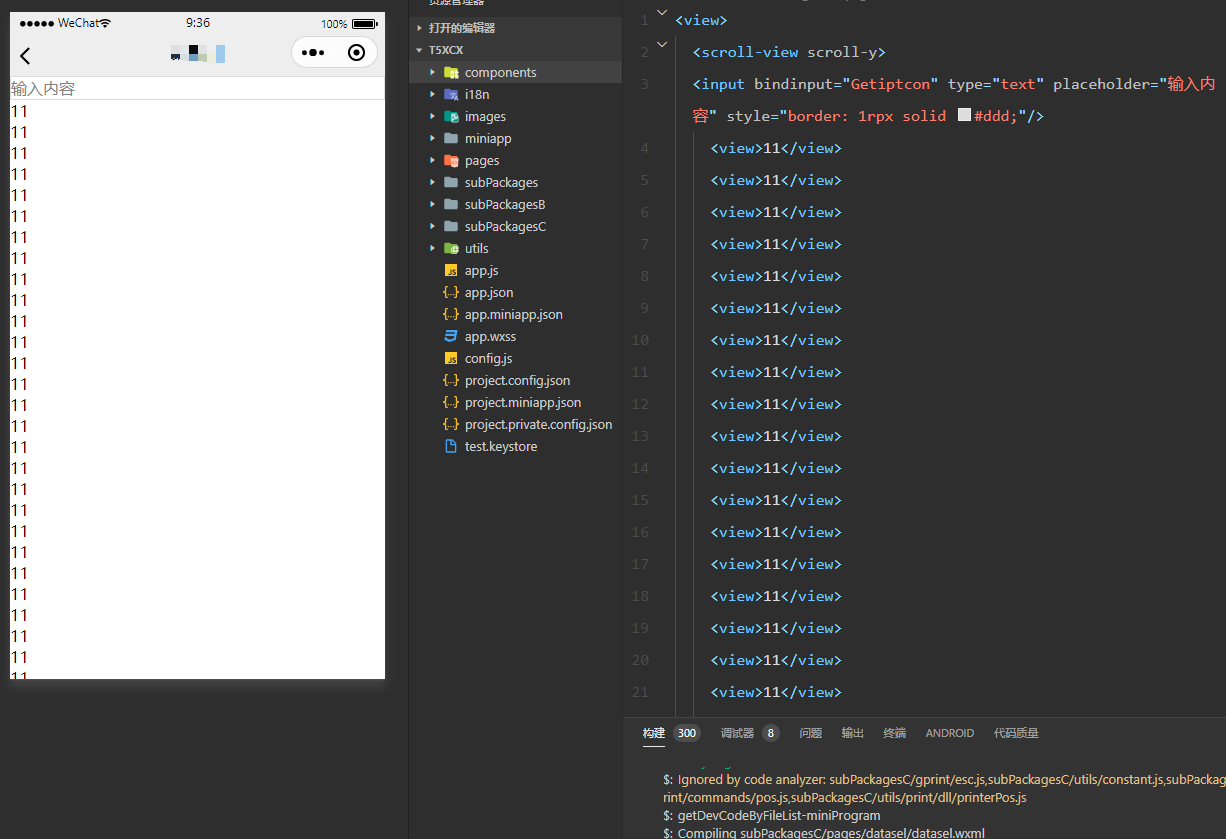This screenshot has width=1226, height=839.
Task: Click the i18n folder icon
Action: 451,94
